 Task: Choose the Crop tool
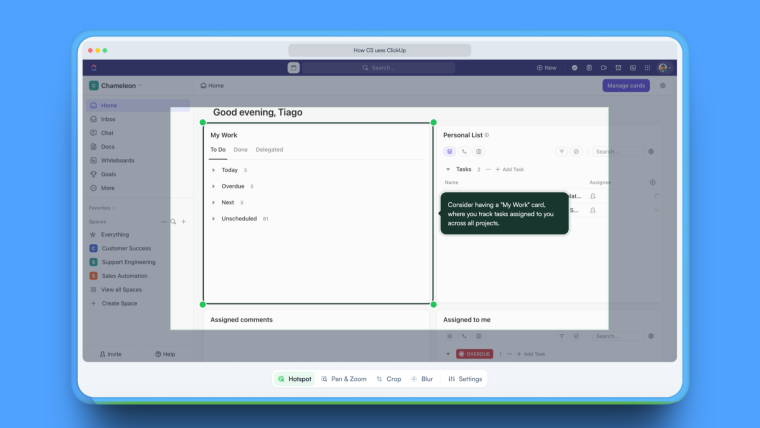click(x=389, y=379)
